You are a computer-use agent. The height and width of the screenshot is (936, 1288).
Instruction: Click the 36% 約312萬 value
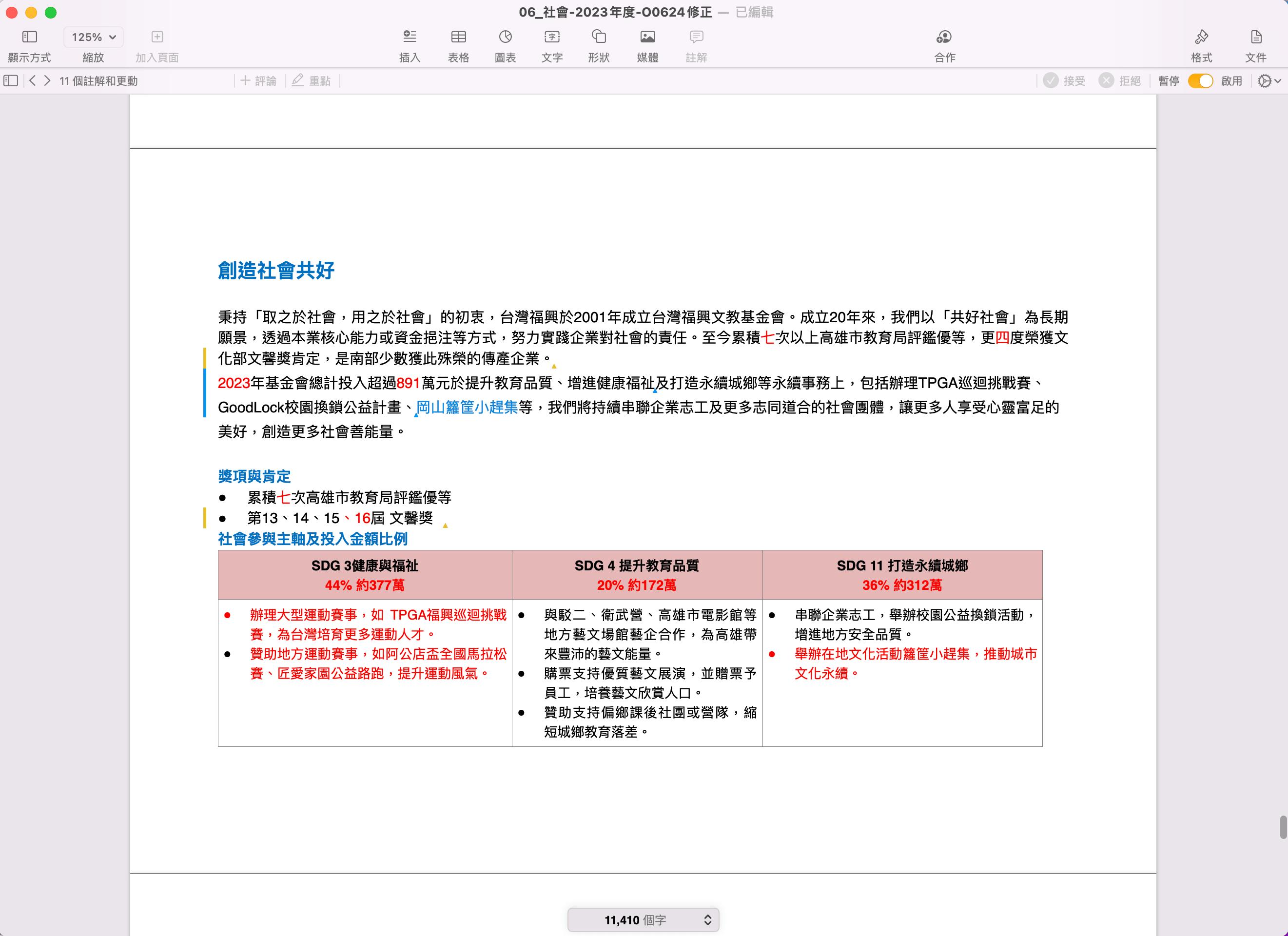902,585
